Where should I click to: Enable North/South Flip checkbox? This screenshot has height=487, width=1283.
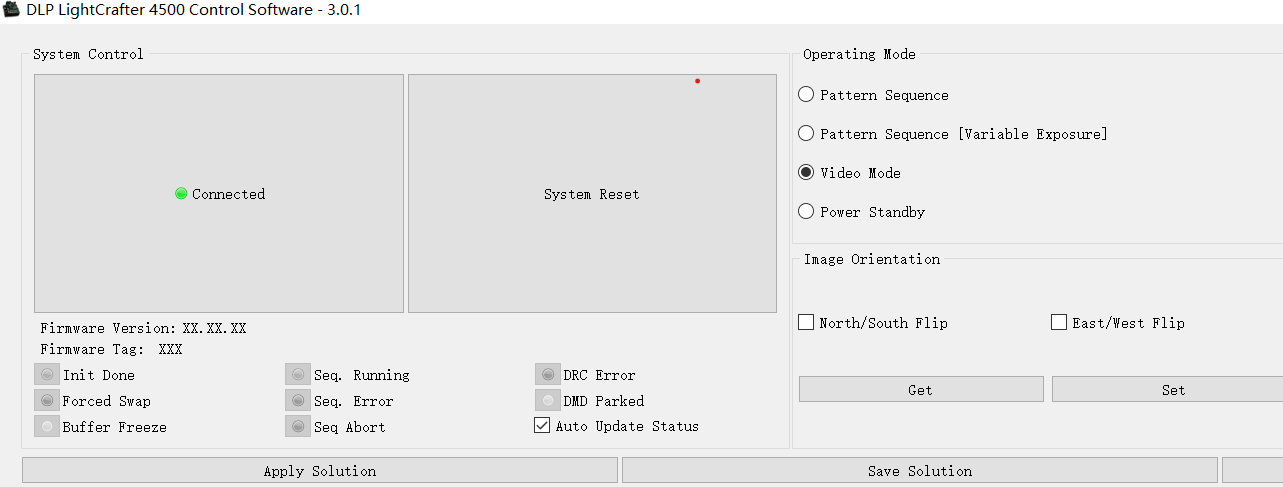click(806, 323)
